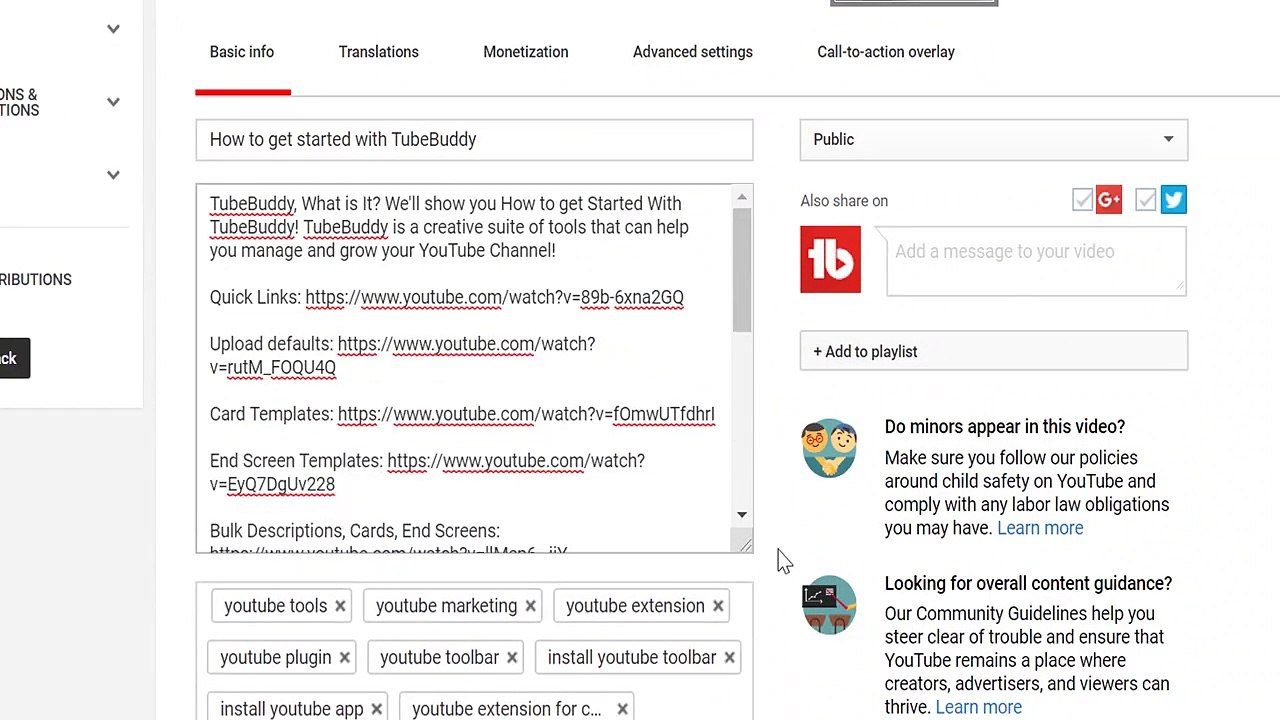Remove the 'youtube tools' tag
This screenshot has height=720, width=1280.
tap(340, 606)
